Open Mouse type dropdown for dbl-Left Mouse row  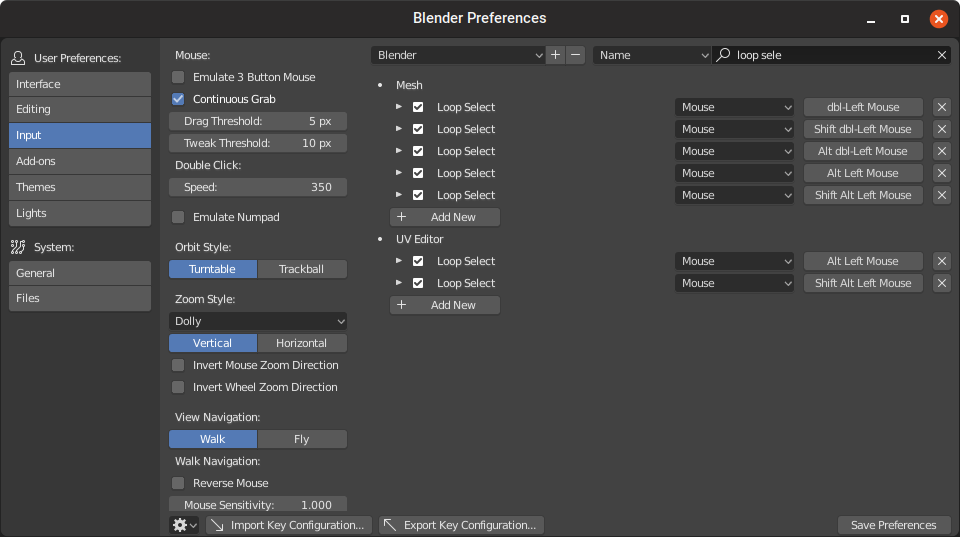[734, 107]
